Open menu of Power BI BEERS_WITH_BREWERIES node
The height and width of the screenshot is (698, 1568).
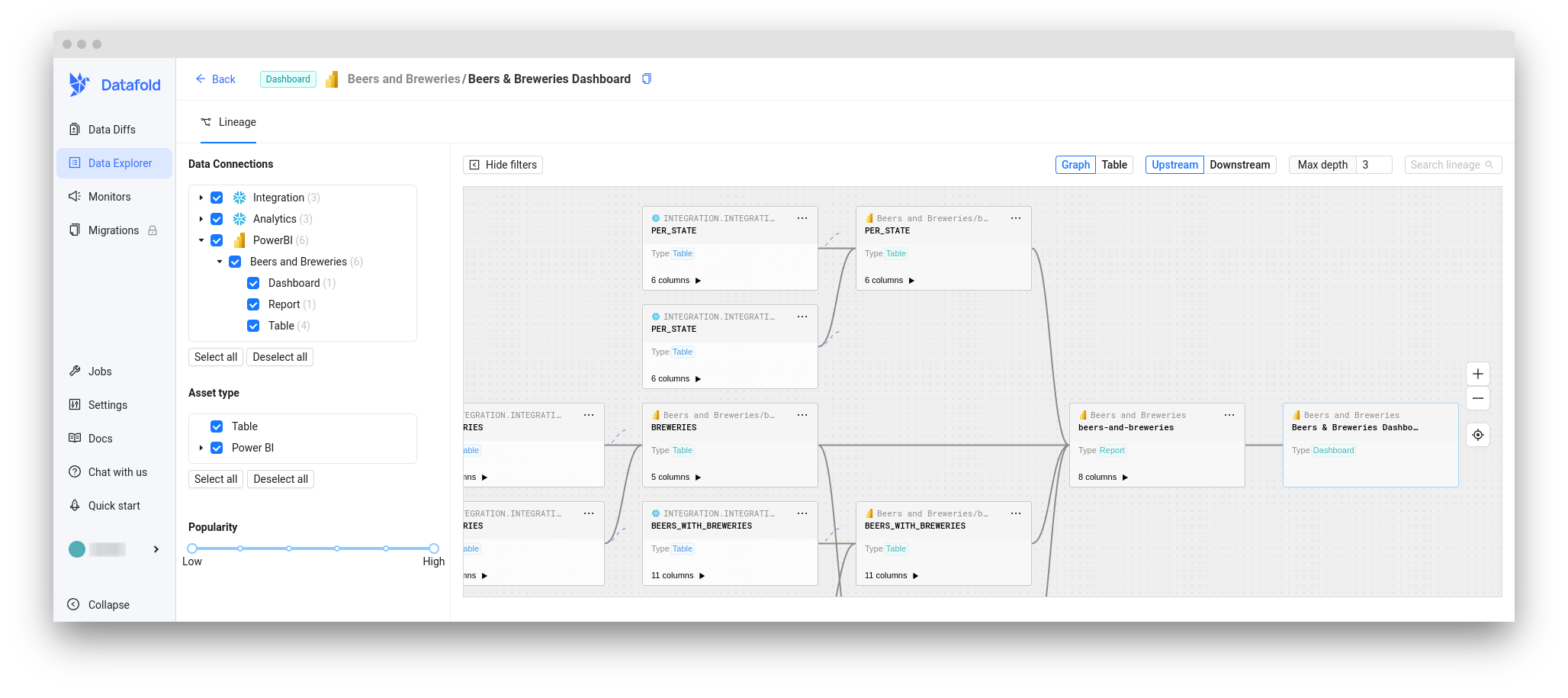(1016, 513)
